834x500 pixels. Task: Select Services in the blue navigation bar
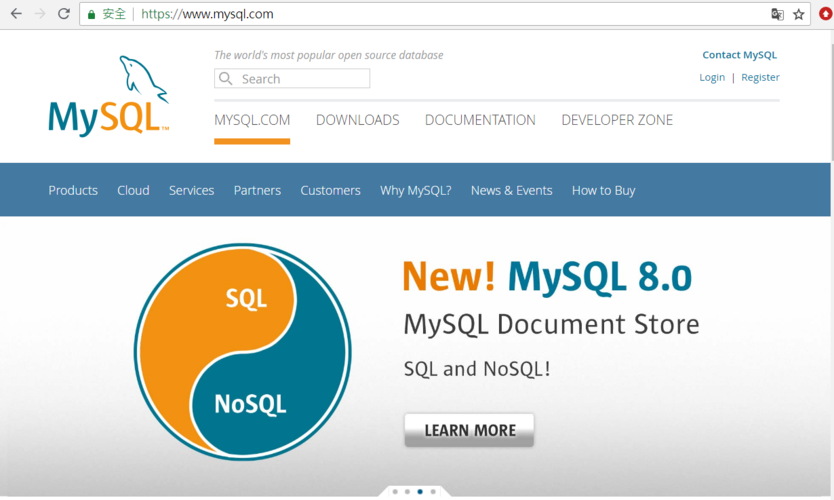(191, 190)
